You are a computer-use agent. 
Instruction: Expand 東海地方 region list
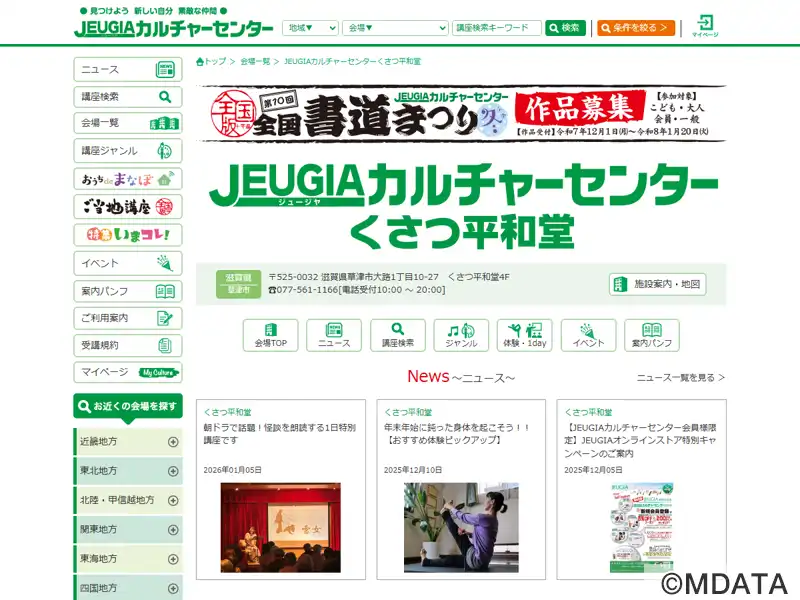click(129, 559)
